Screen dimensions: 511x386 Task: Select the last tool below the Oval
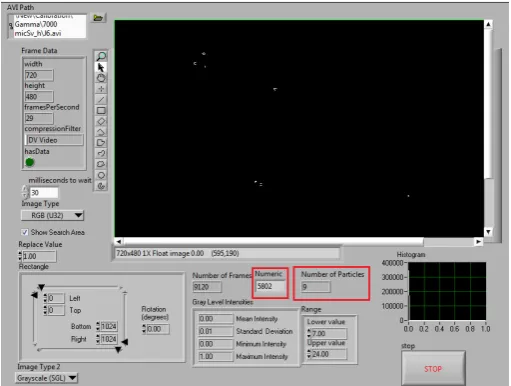tap(101, 186)
